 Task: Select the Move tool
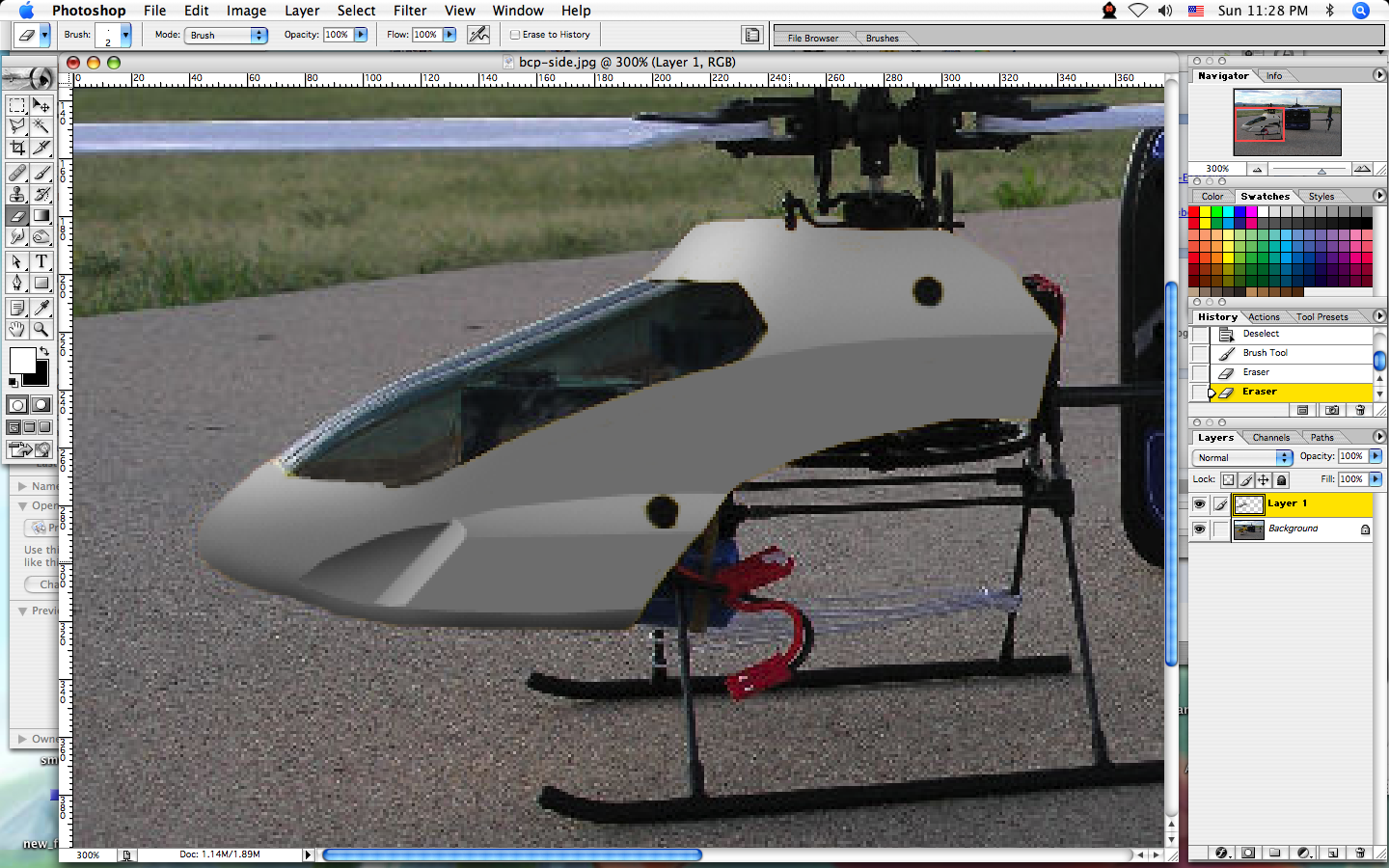[41, 105]
